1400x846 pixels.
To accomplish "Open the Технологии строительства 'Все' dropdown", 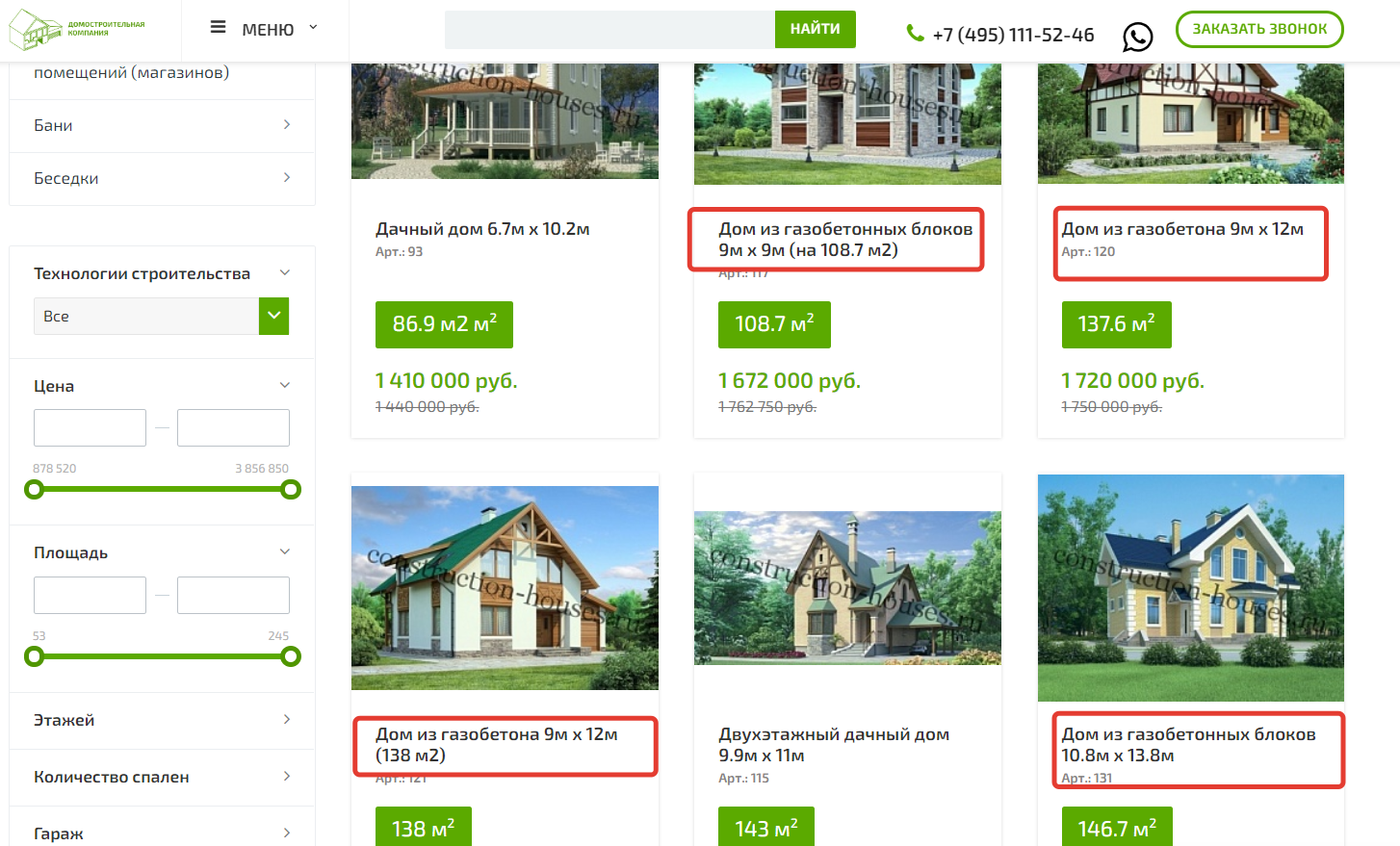I will [x=162, y=316].
